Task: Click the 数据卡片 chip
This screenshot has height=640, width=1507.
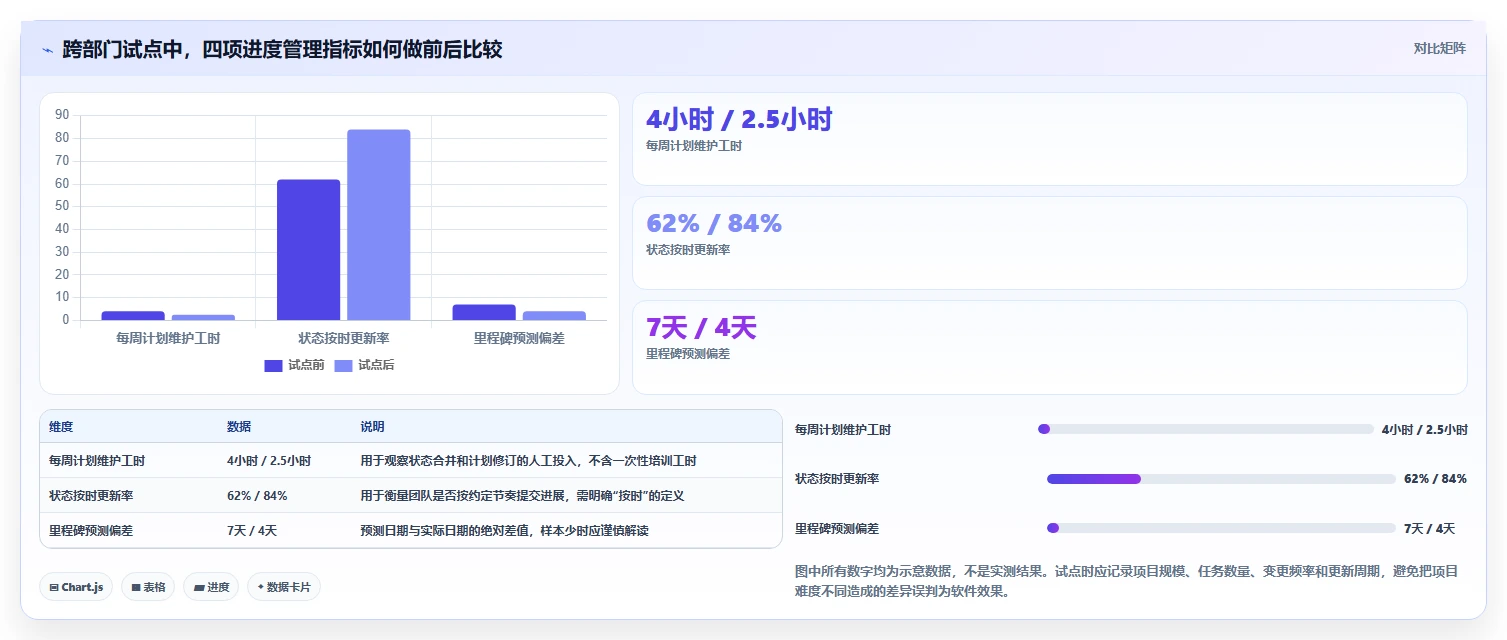Action: pos(284,587)
